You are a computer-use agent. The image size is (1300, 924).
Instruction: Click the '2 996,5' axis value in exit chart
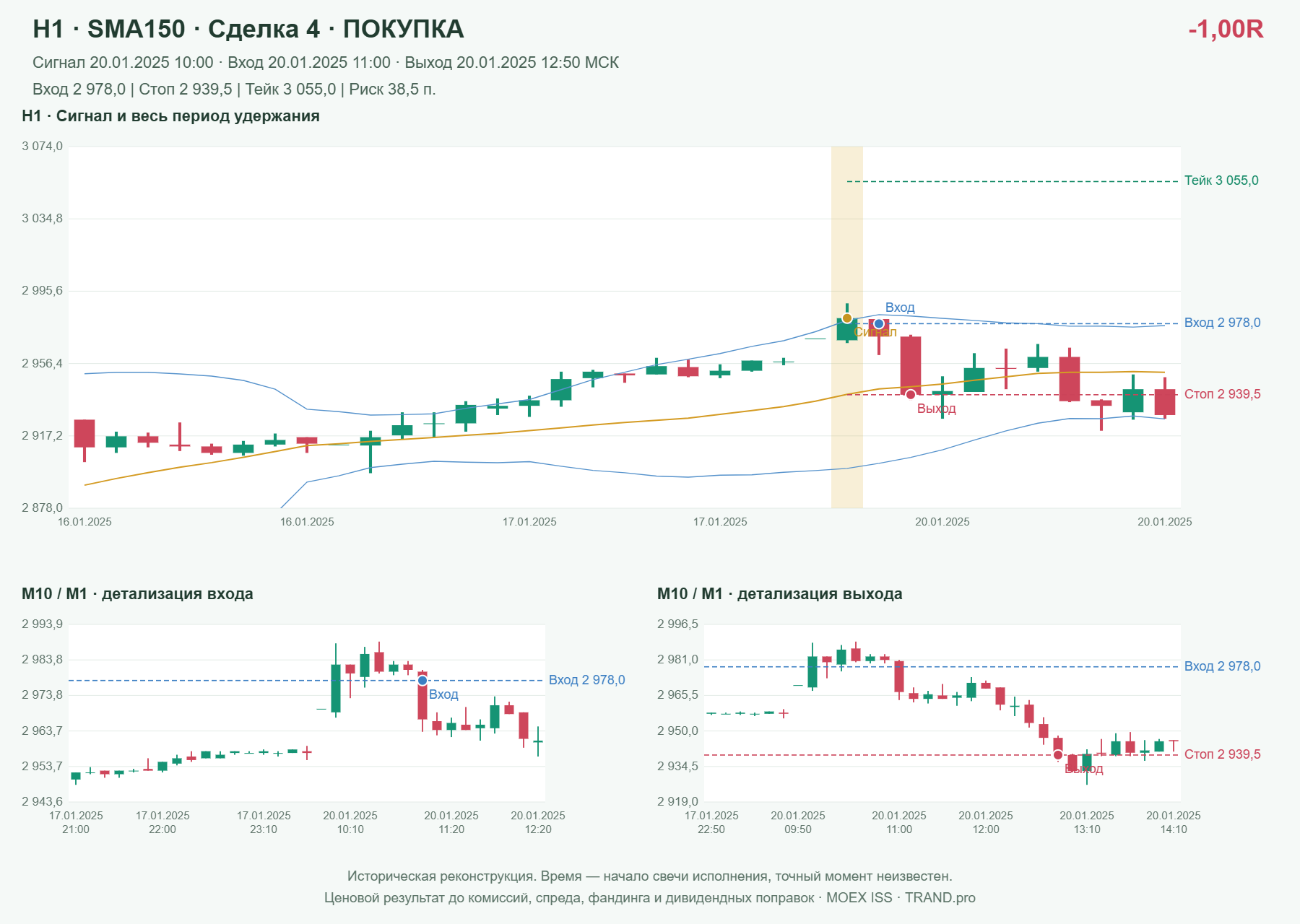677,624
